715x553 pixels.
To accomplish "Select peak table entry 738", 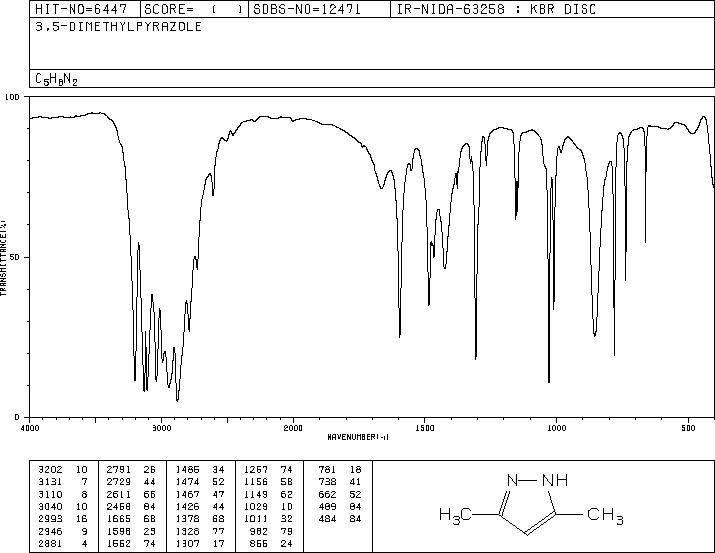I will 327,482.
